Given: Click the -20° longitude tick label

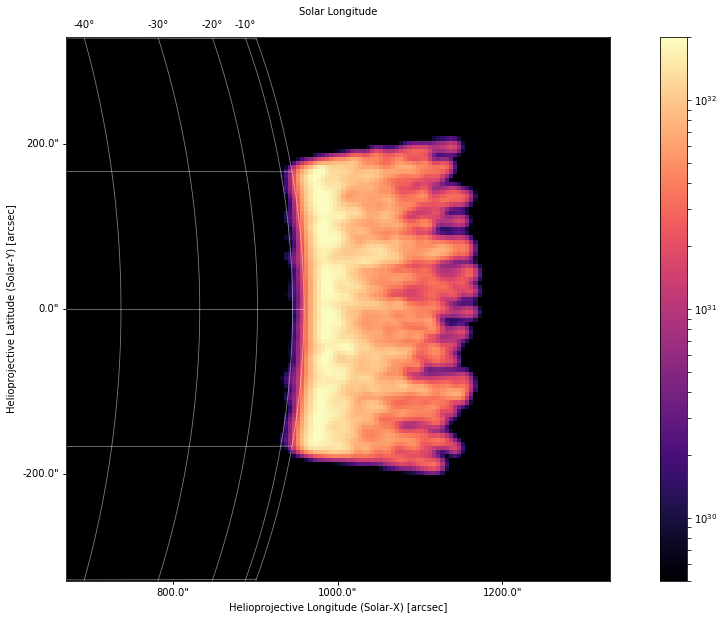Looking at the screenshot, I should point(212,24).
